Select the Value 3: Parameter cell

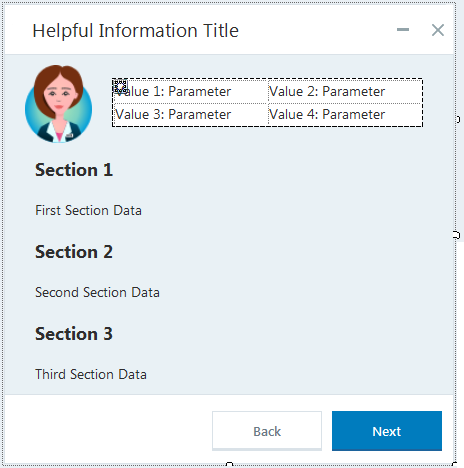191,115
